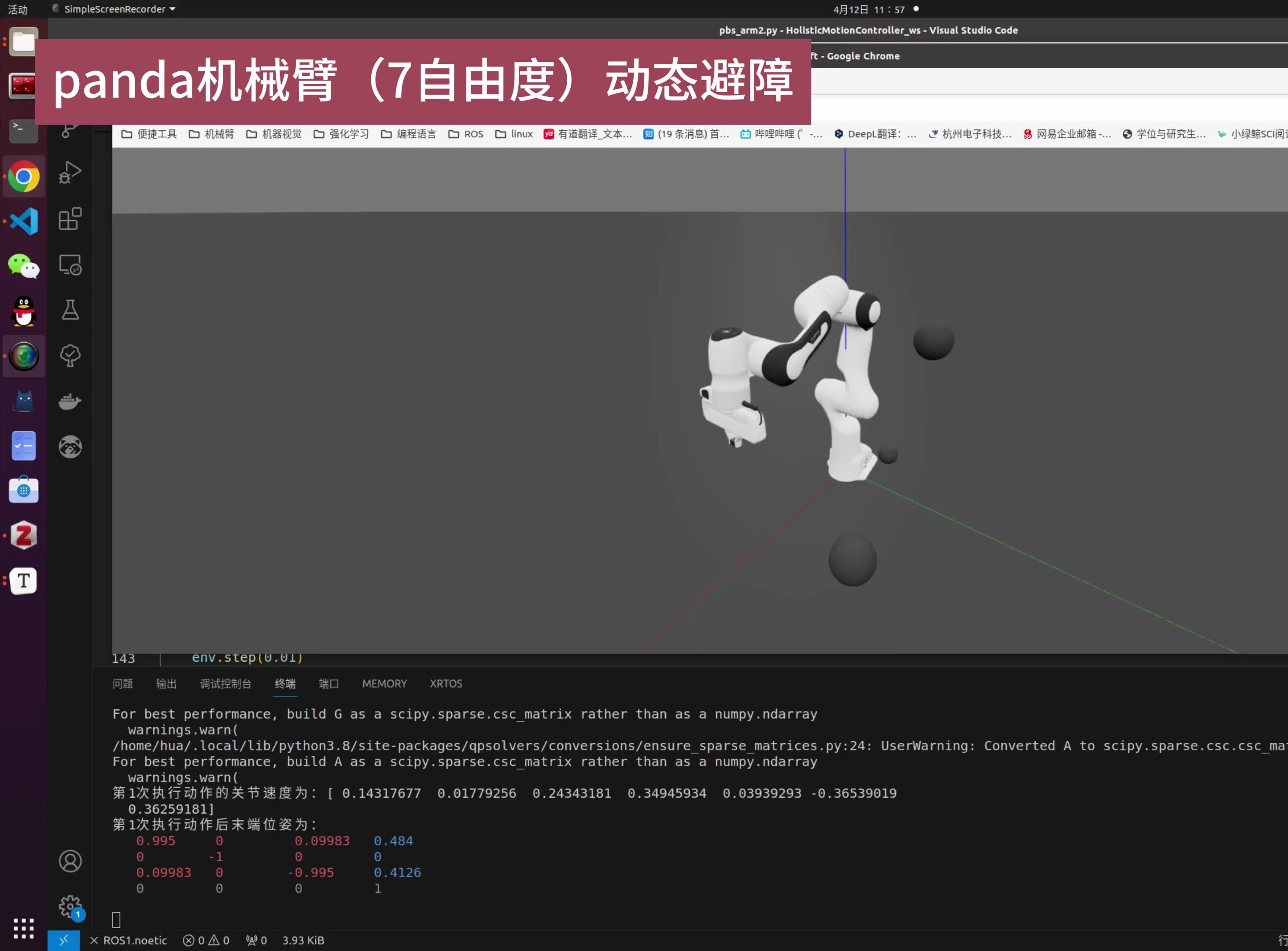The height and width of the screenshot is (951, 1288).
Task: Switch to 调试控制台 panel tab
Action: (x=226, y=684)
